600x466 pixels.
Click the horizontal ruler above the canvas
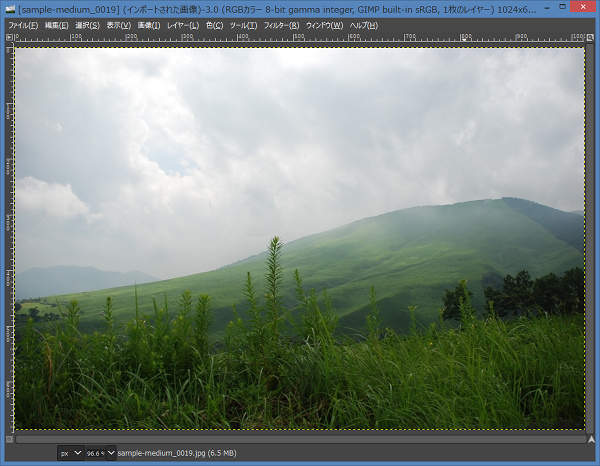pyautogui.click(x=300, y=37)
